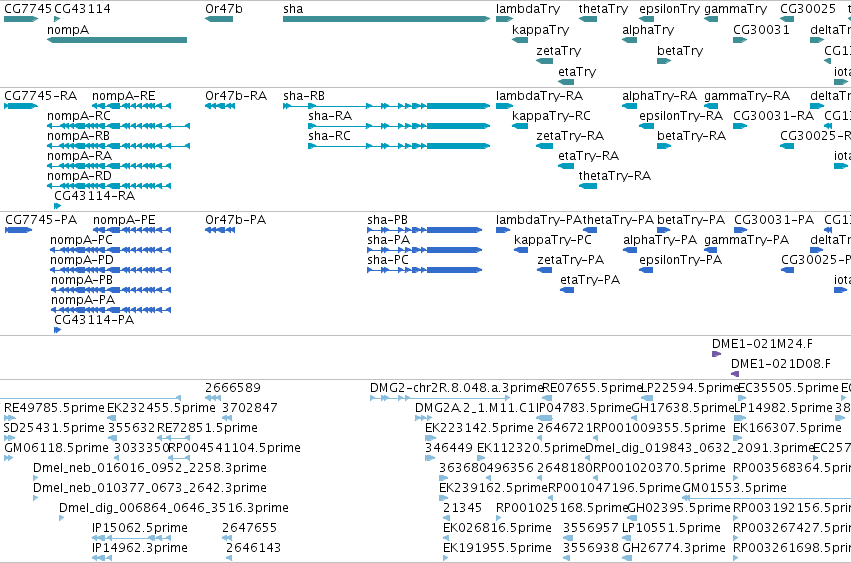Select the etaTry gene label
Image resolution: width=851 pixels, height=563 pixels.
click(577, 71)
